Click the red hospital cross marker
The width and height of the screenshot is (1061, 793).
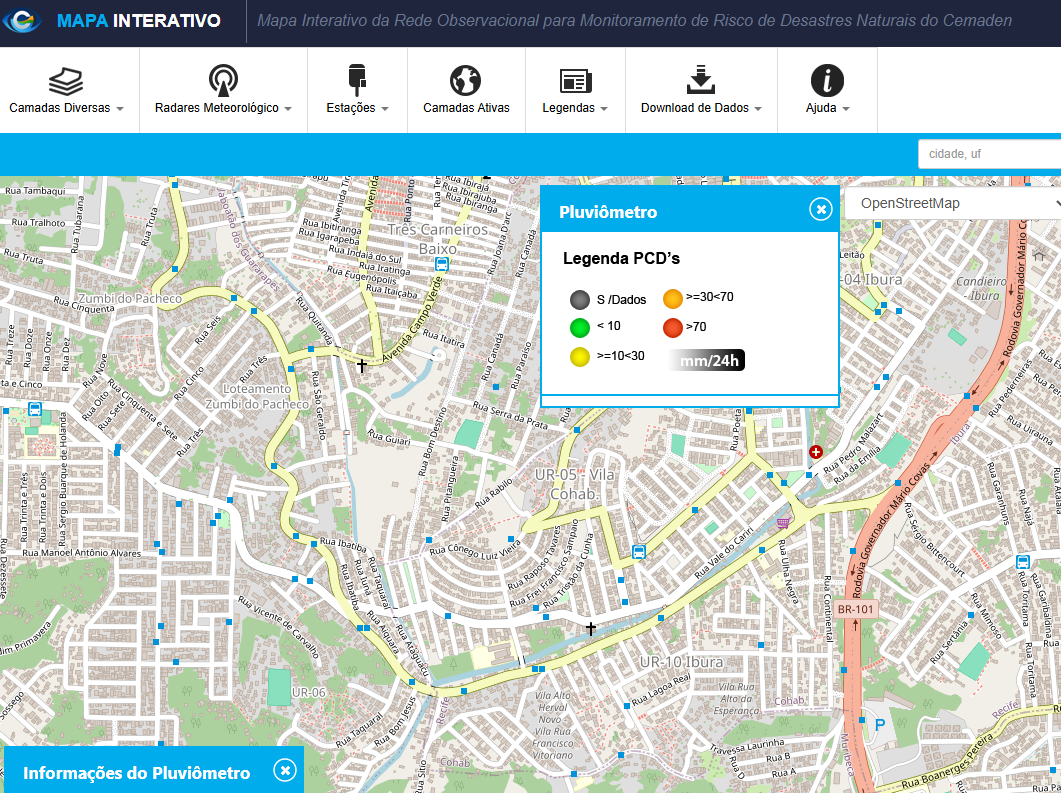click(816, 452)
